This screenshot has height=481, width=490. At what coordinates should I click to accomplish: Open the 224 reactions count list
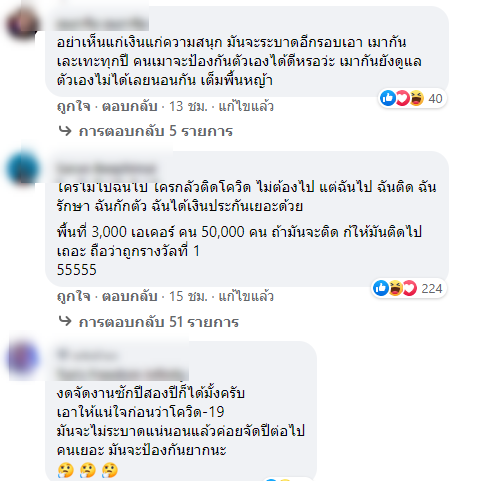(x=432, y=289)
